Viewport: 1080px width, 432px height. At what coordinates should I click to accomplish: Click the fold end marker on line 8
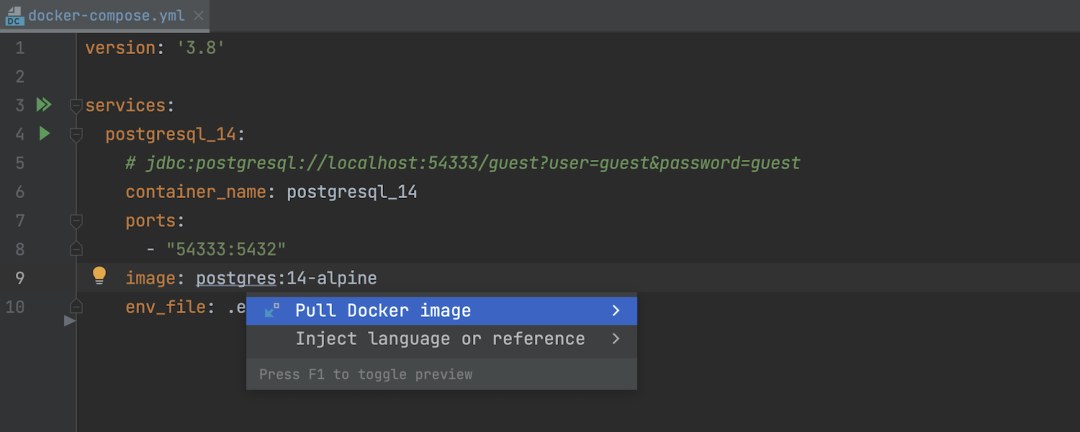[75, 248]
